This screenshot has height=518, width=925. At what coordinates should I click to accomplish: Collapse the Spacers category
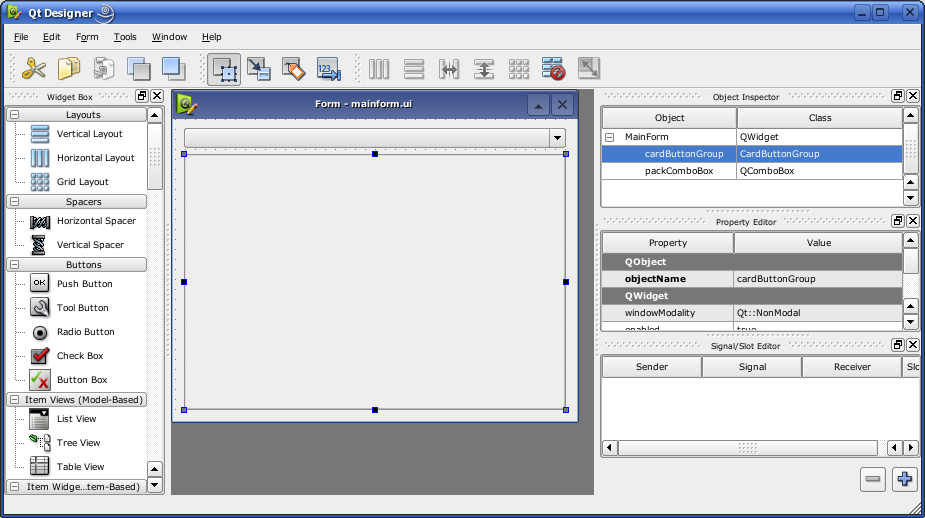(15, 202)
